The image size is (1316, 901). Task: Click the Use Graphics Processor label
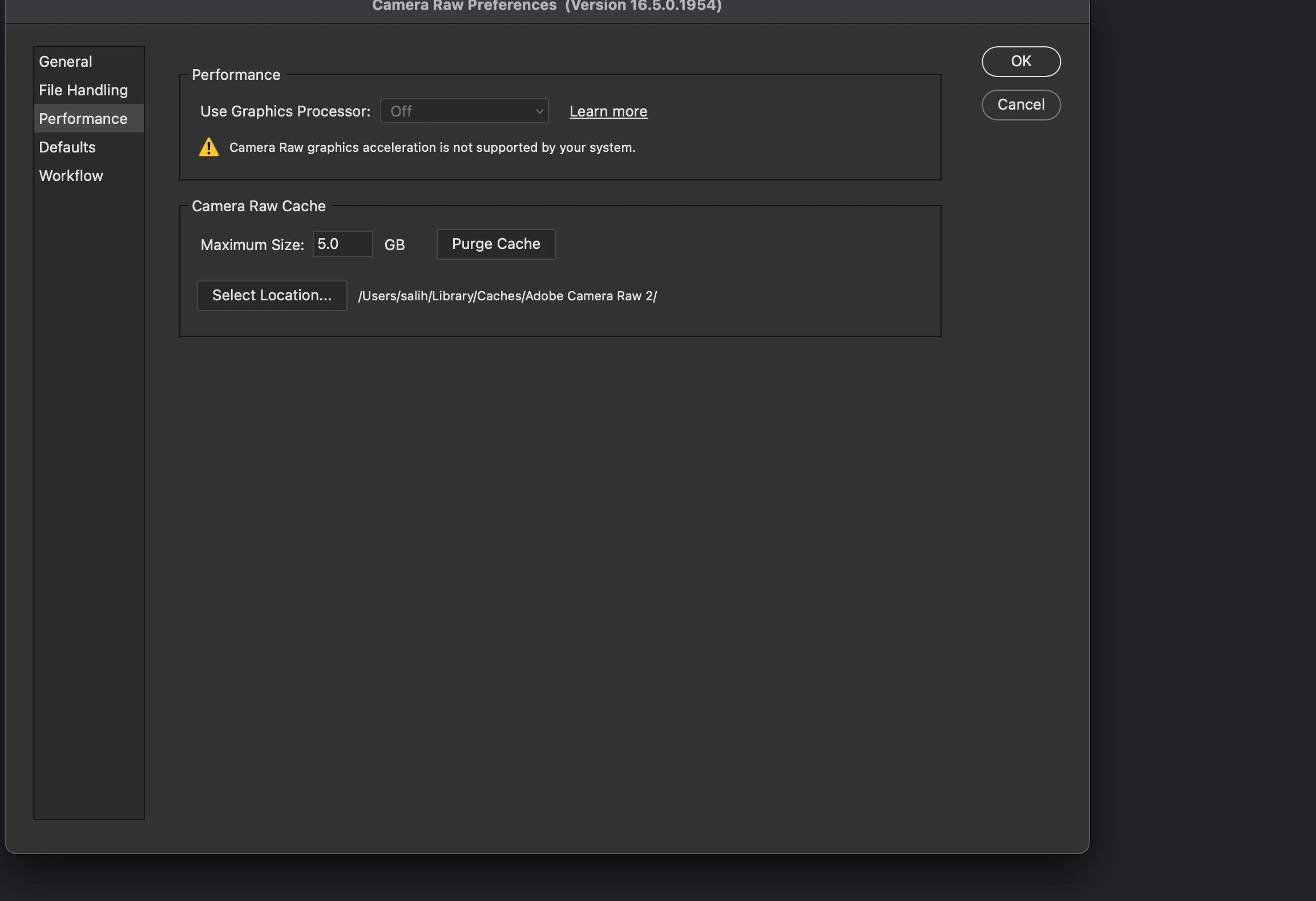pyautogui.click(x=285, y=111)
